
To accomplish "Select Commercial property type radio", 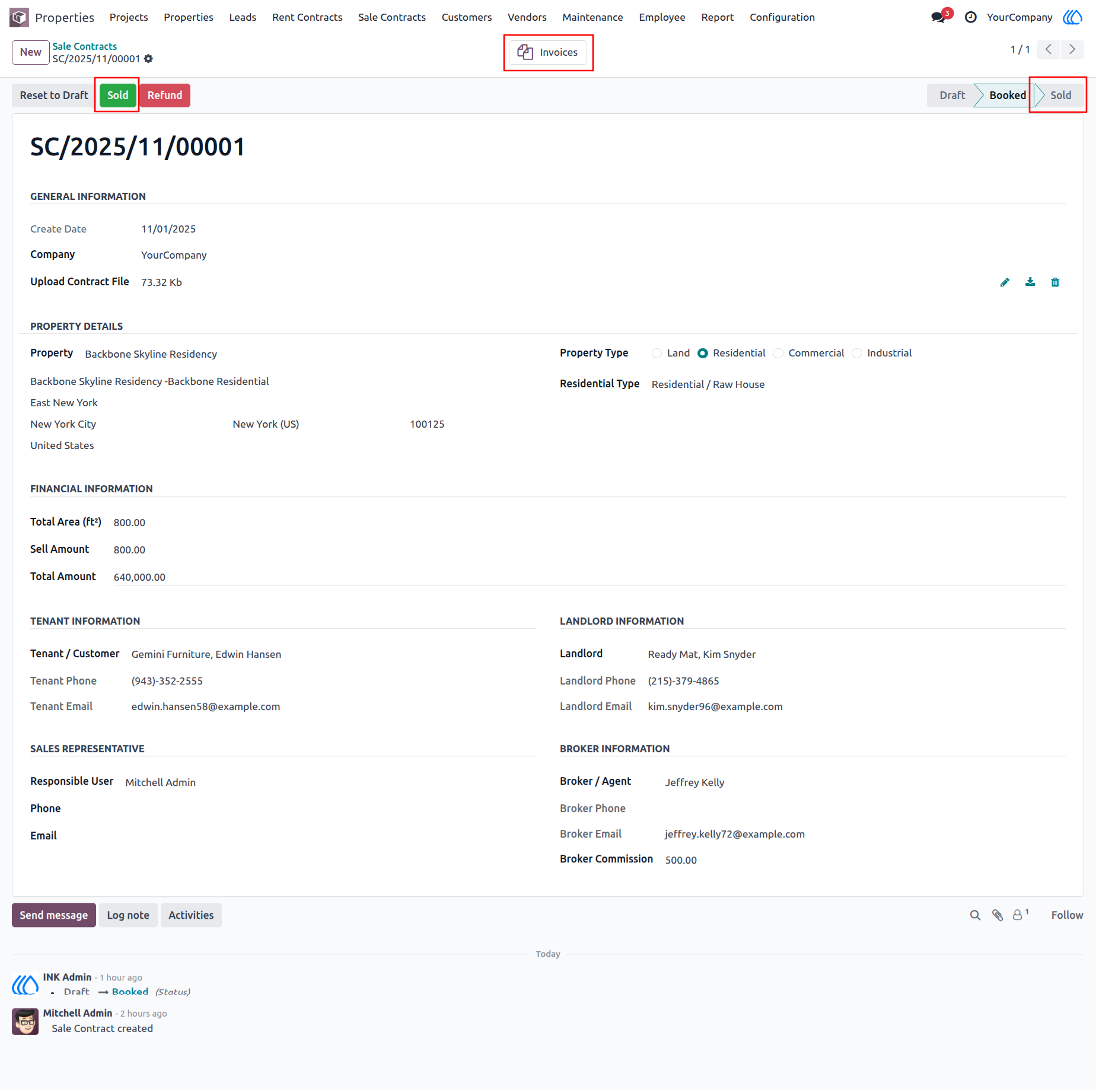I will 778,354.
